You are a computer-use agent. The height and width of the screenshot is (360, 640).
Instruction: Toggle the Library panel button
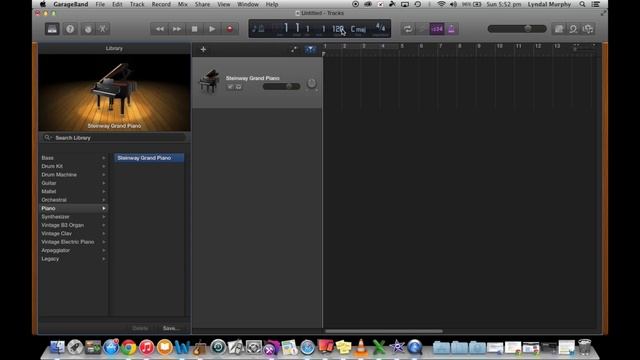pos(52,29)
